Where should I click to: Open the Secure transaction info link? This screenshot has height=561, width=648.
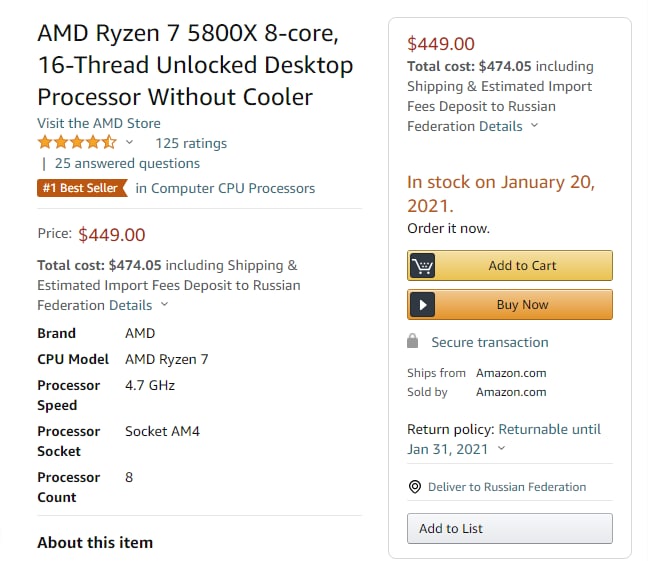490,342
